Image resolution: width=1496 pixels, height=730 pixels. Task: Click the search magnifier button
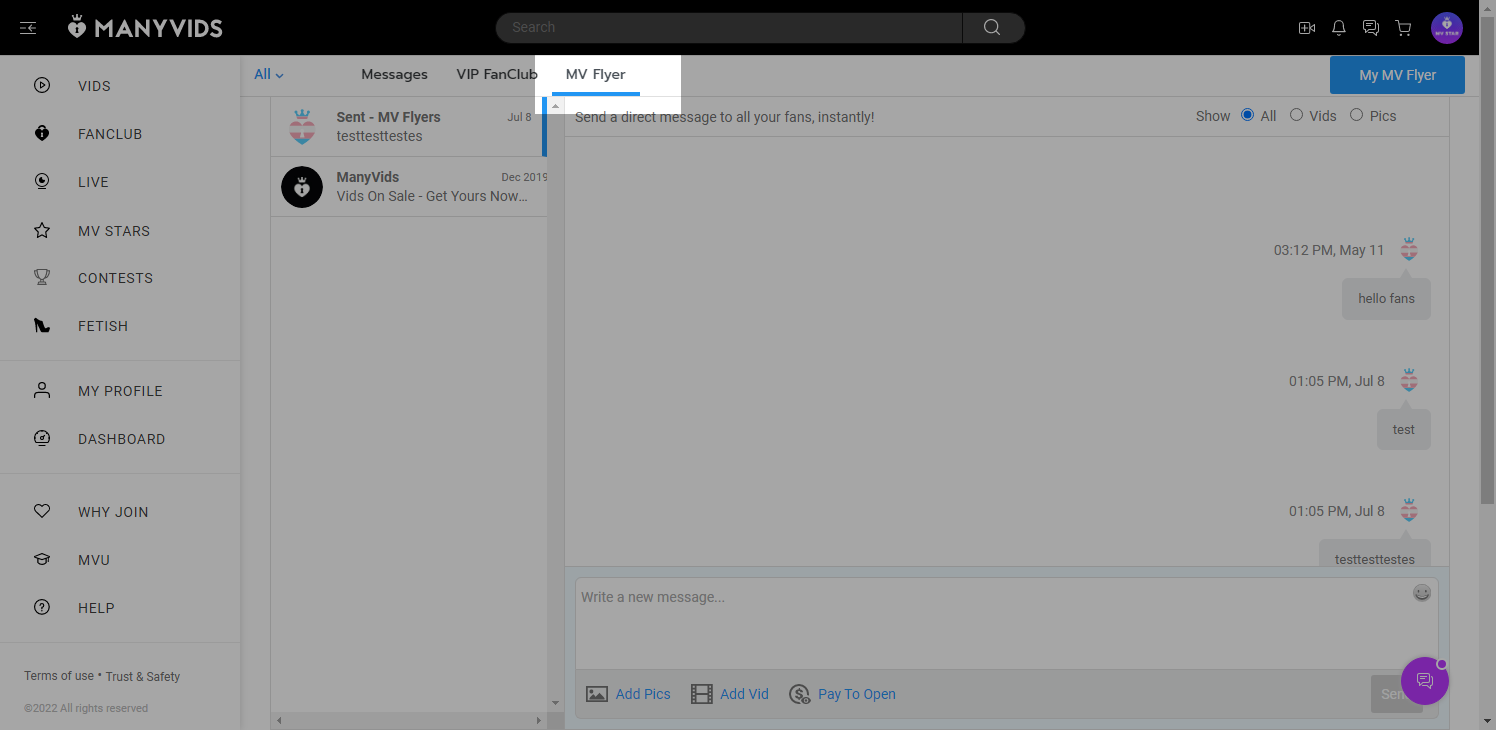992,28
